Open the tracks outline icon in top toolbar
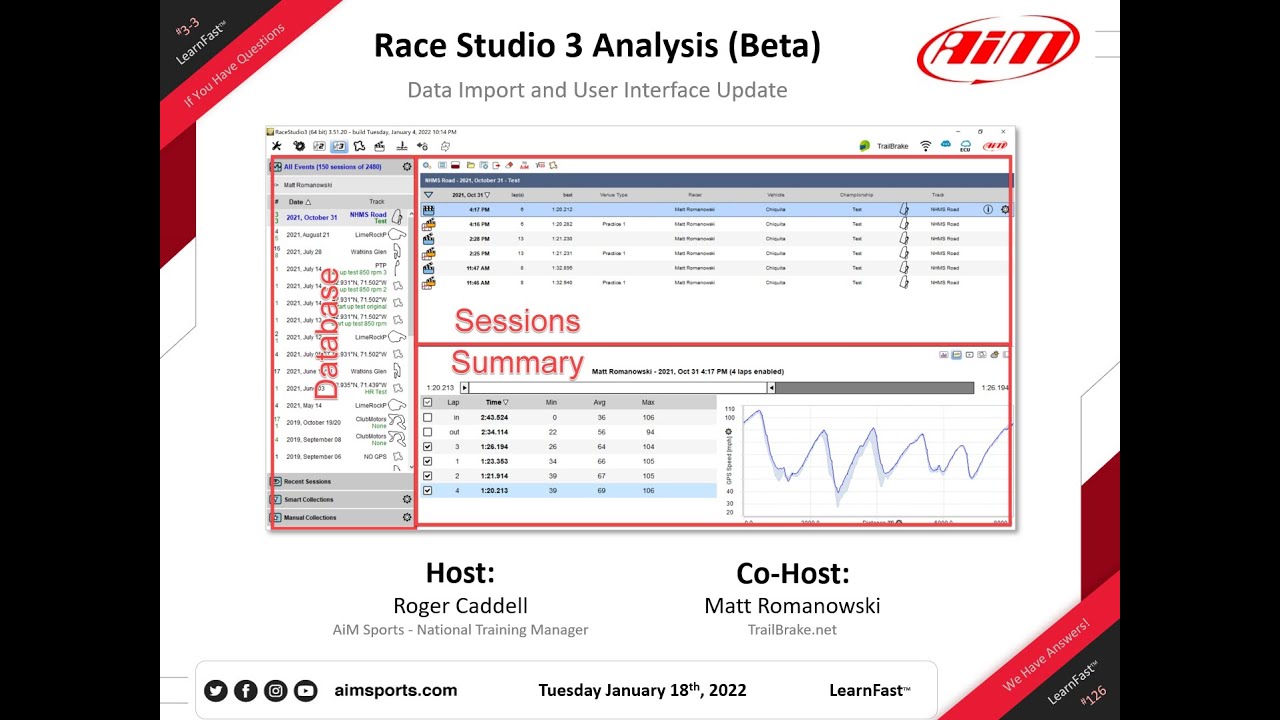1280x720 pixels. click(360, 146)
